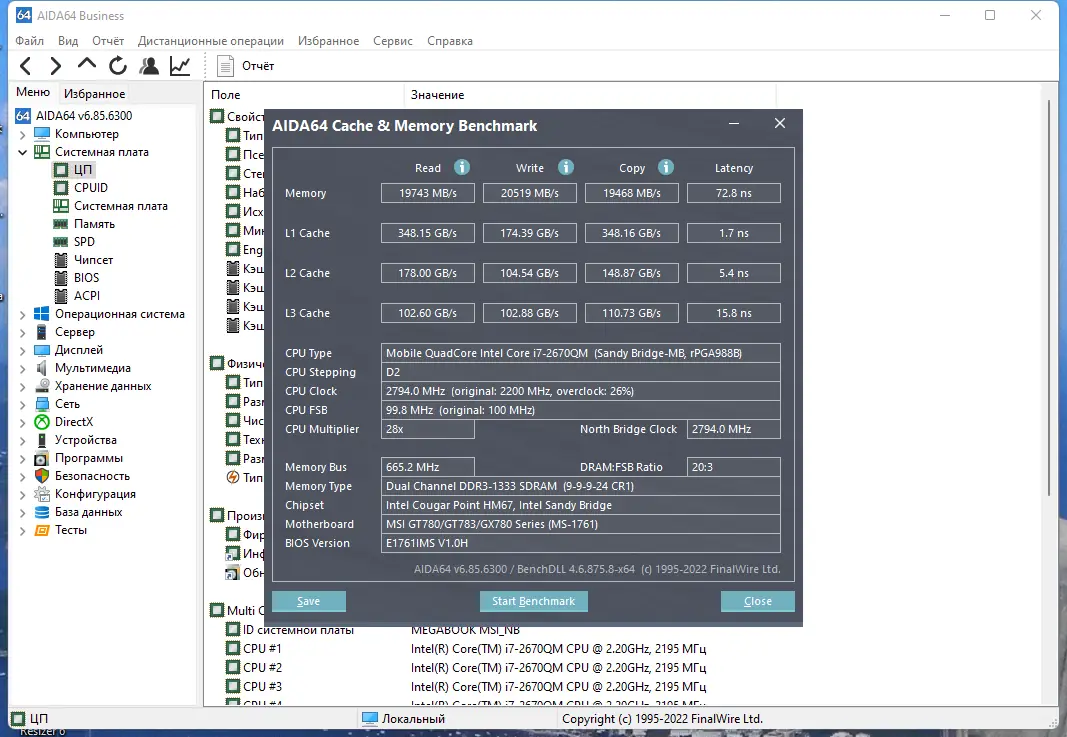Click the Close button in benchmark dialog
Screen dimensions: 1067x737
click(x=757, y=601)
